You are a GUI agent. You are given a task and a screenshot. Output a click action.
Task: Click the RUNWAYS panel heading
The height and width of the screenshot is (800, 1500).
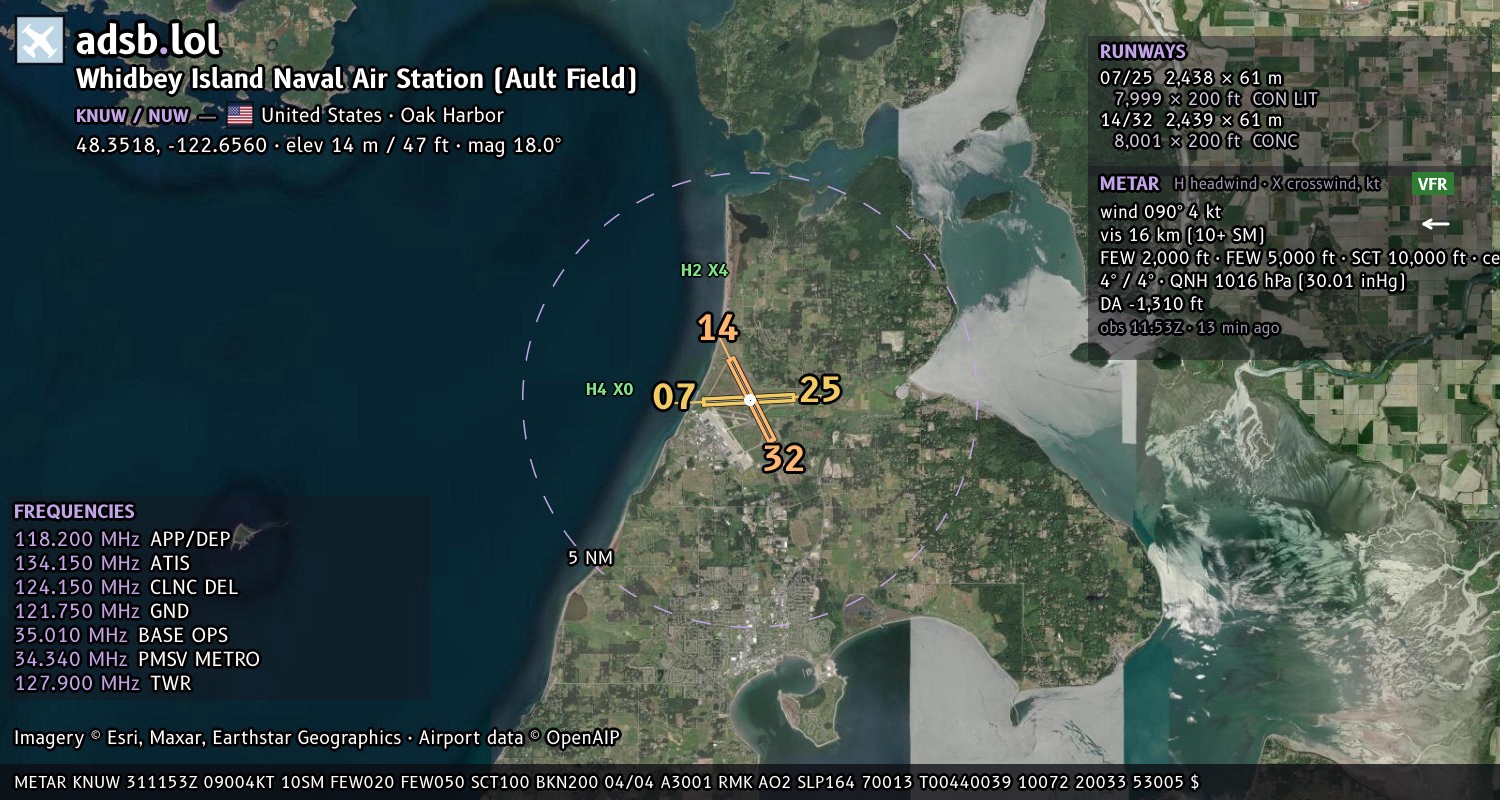(1142, 52)
